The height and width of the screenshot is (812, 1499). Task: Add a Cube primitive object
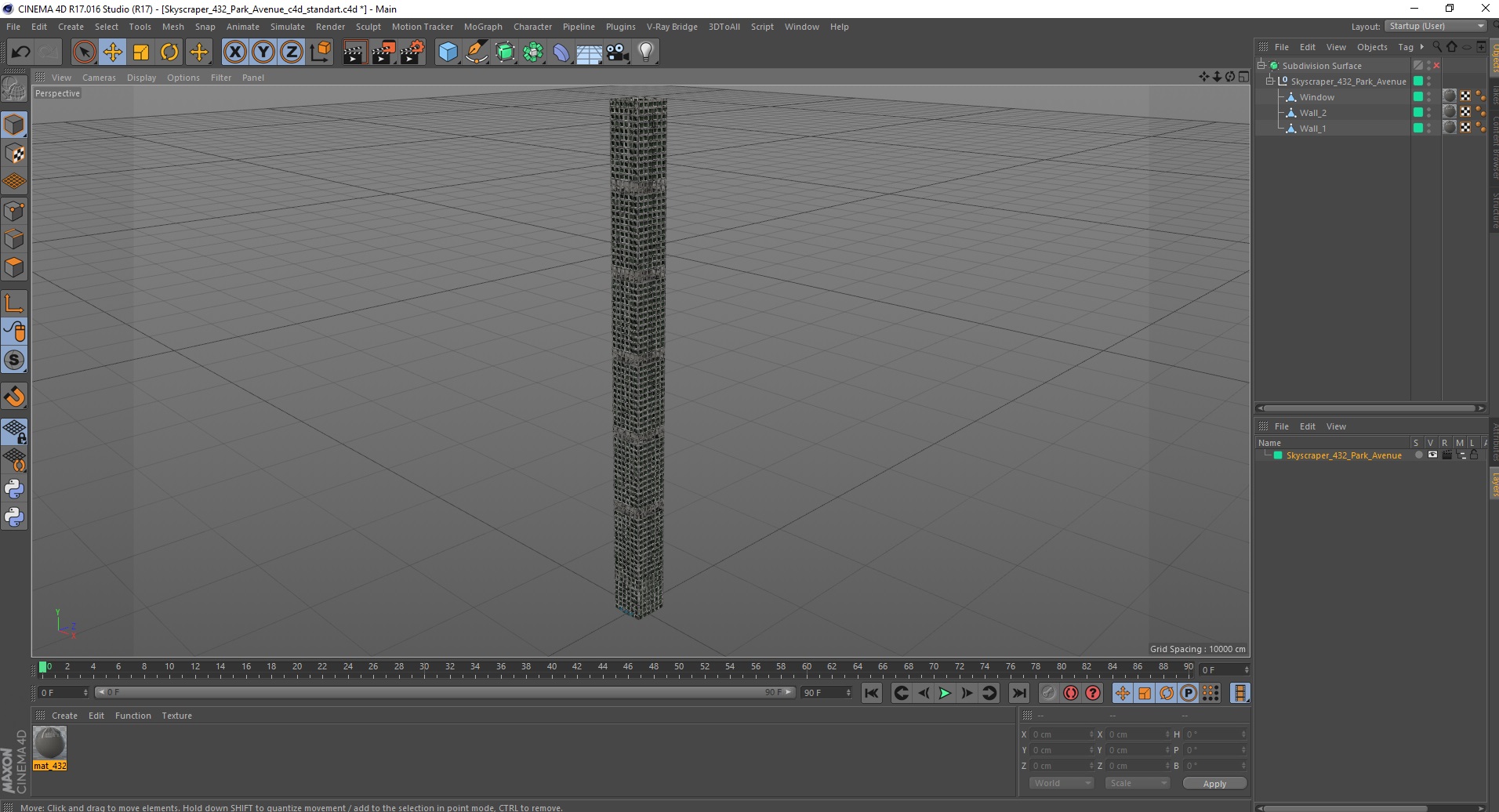[448, 53]
